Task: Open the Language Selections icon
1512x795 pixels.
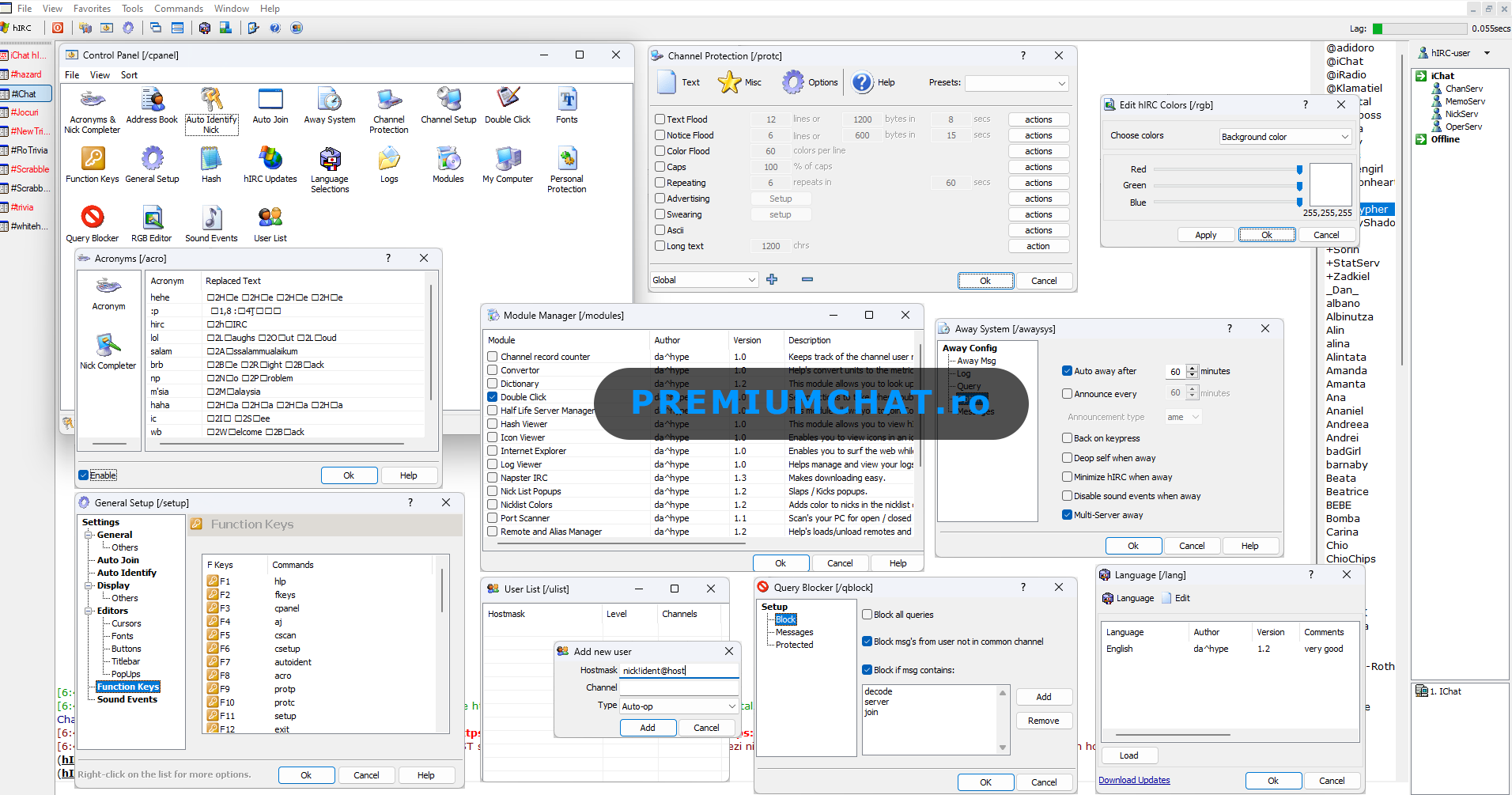Action: coord(330,170)
